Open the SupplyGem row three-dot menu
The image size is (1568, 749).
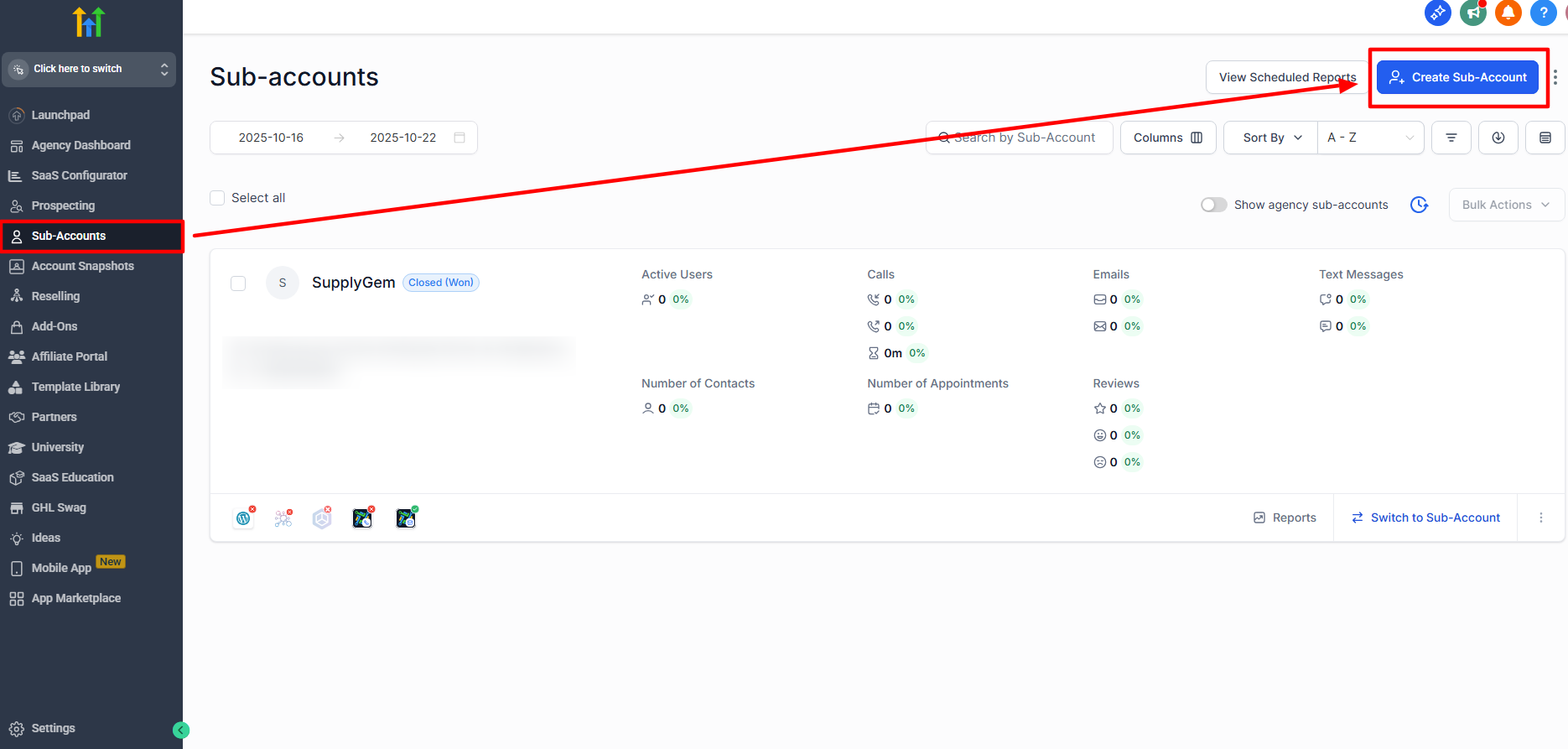(1541, 518)
